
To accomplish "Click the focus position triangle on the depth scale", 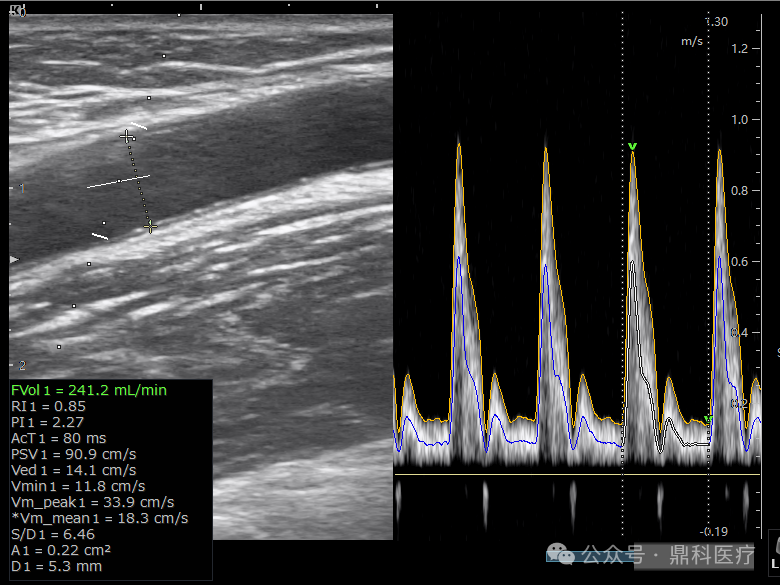I will [x=14, y=259].
